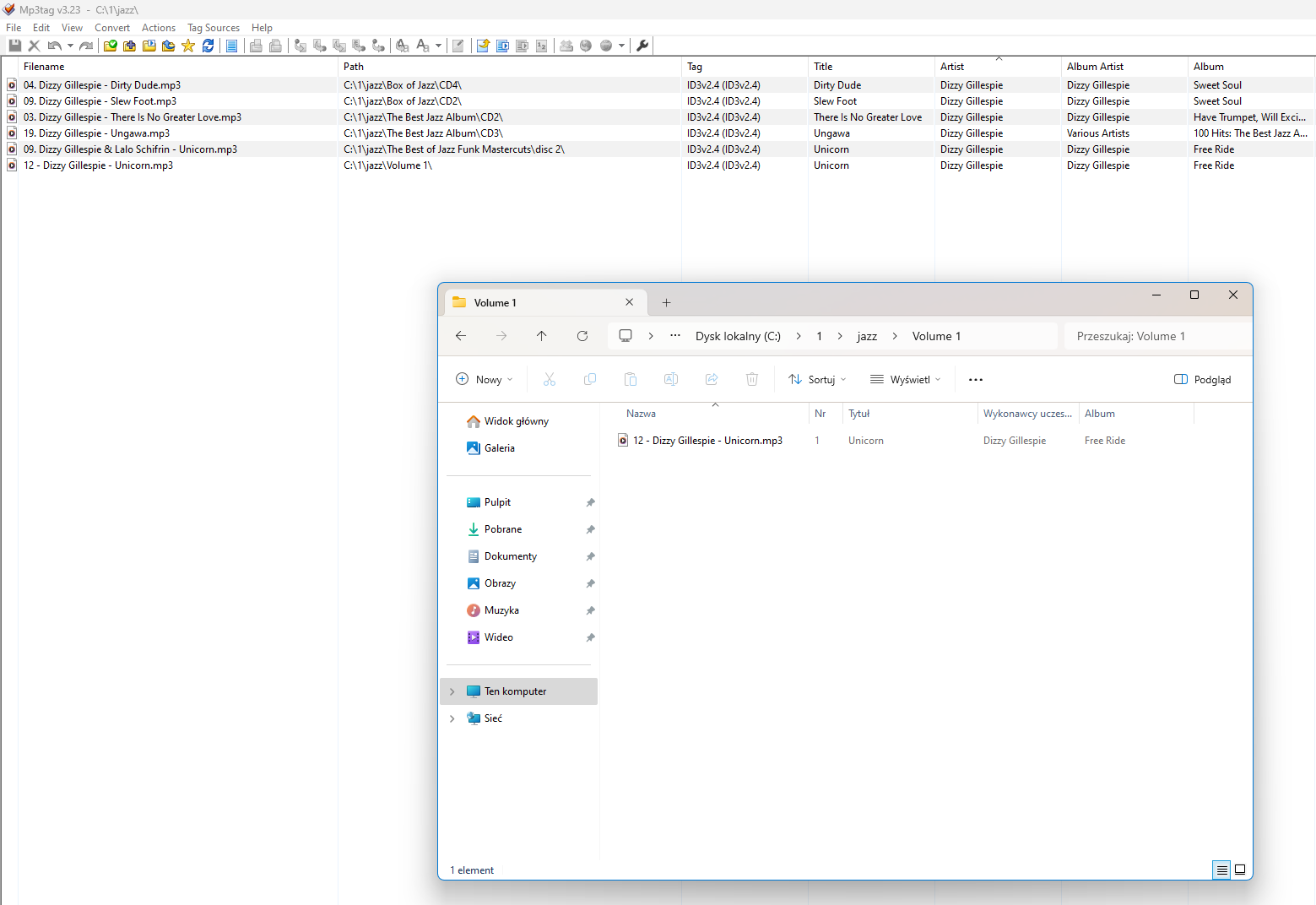Open the Tag Sources menu in Mp3tag
Screen dimensions: 1316x905
214,28
